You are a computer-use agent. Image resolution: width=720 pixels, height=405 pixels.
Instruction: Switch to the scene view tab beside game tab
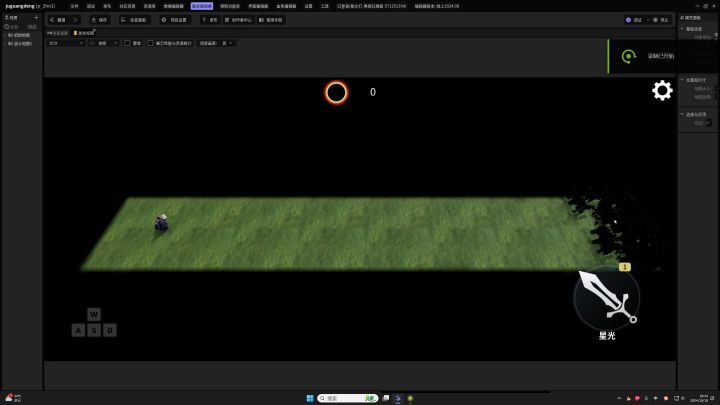[58, 33]
